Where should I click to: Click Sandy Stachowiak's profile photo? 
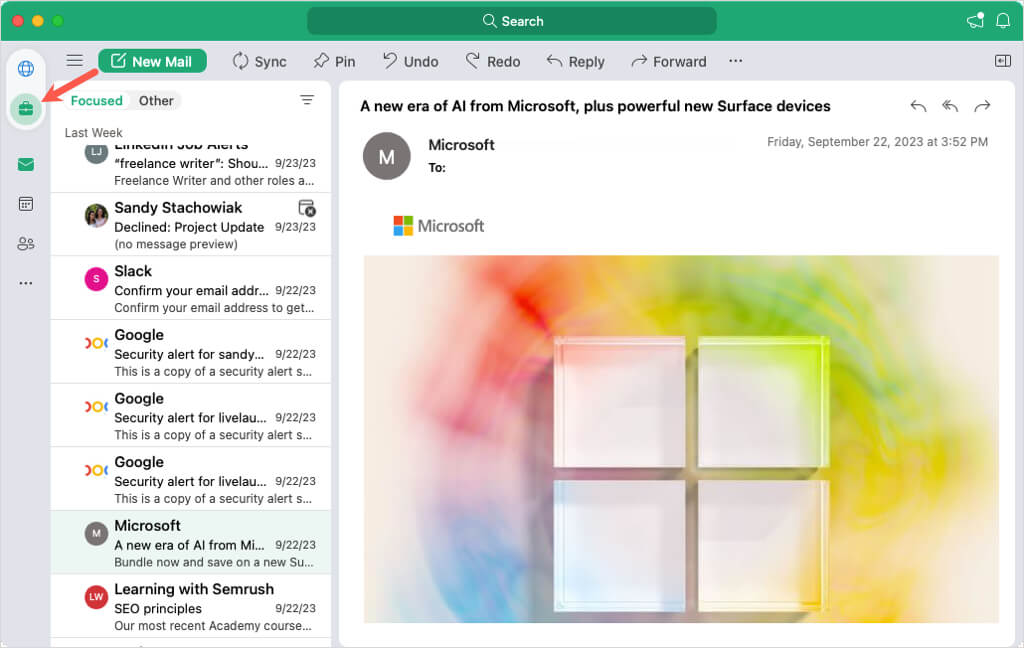tap(96, 215)
